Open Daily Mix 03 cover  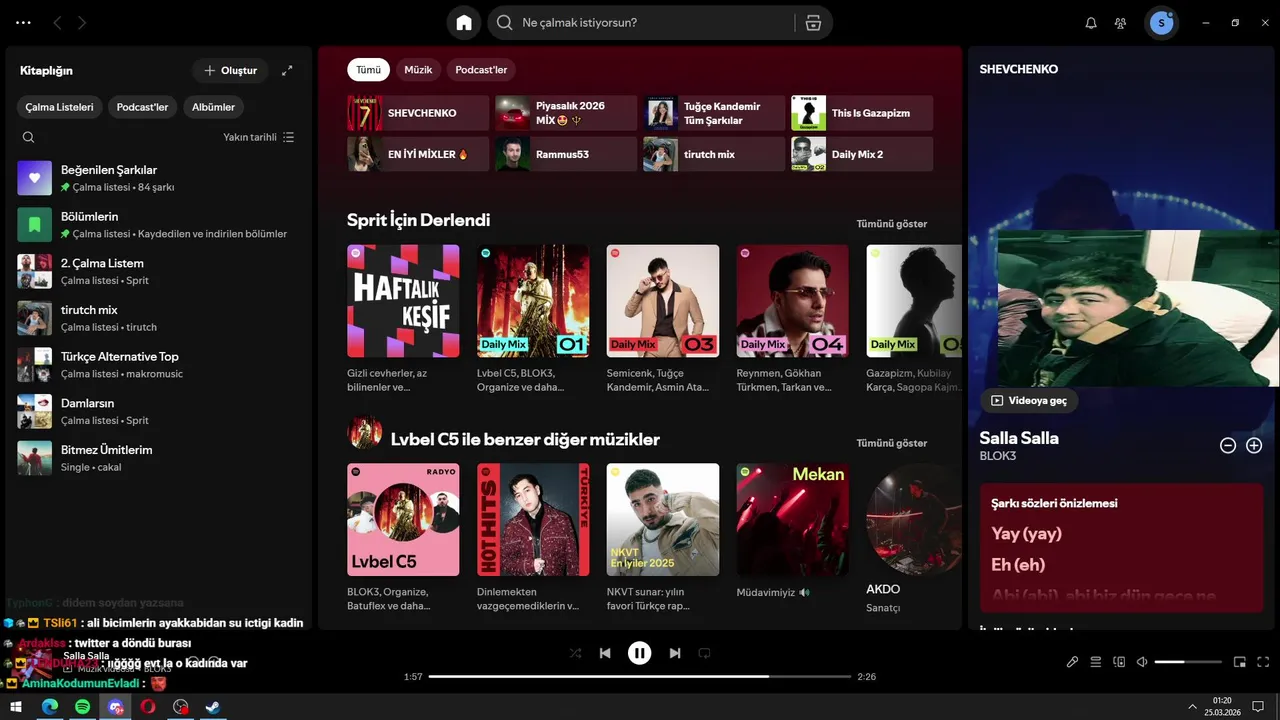(663, 301)
